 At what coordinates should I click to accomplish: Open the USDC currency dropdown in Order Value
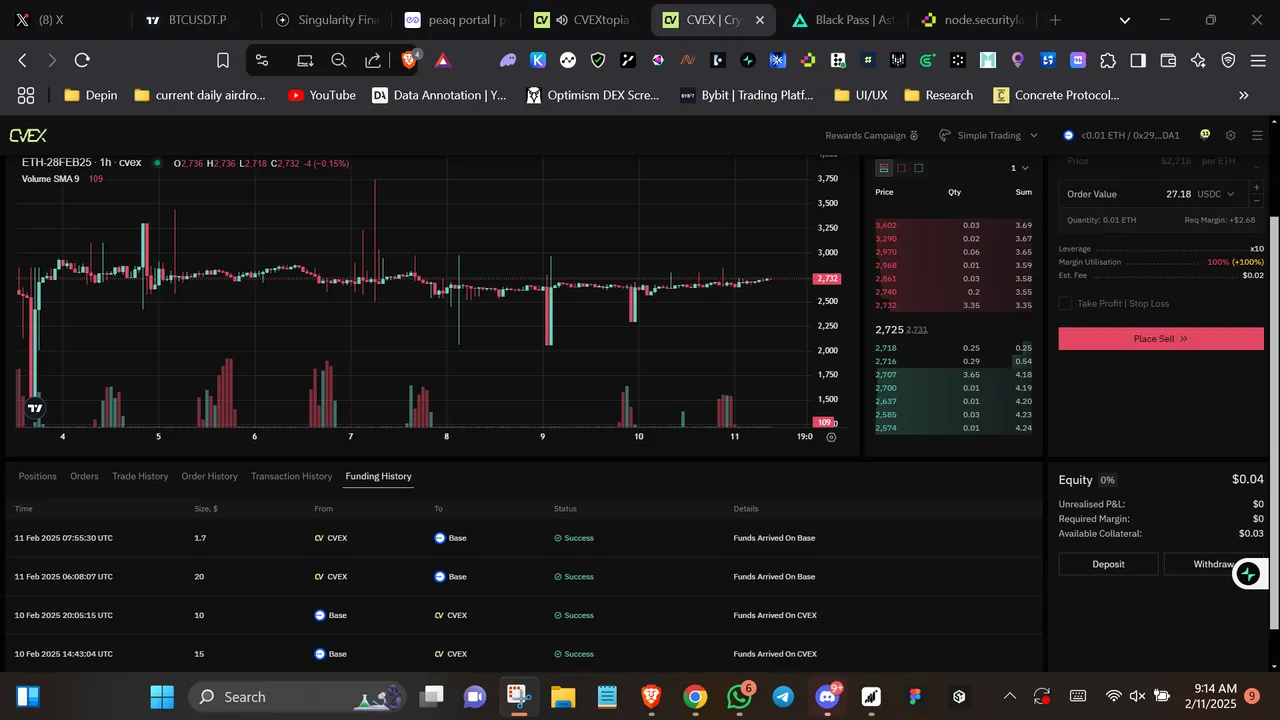(1216, 194)
